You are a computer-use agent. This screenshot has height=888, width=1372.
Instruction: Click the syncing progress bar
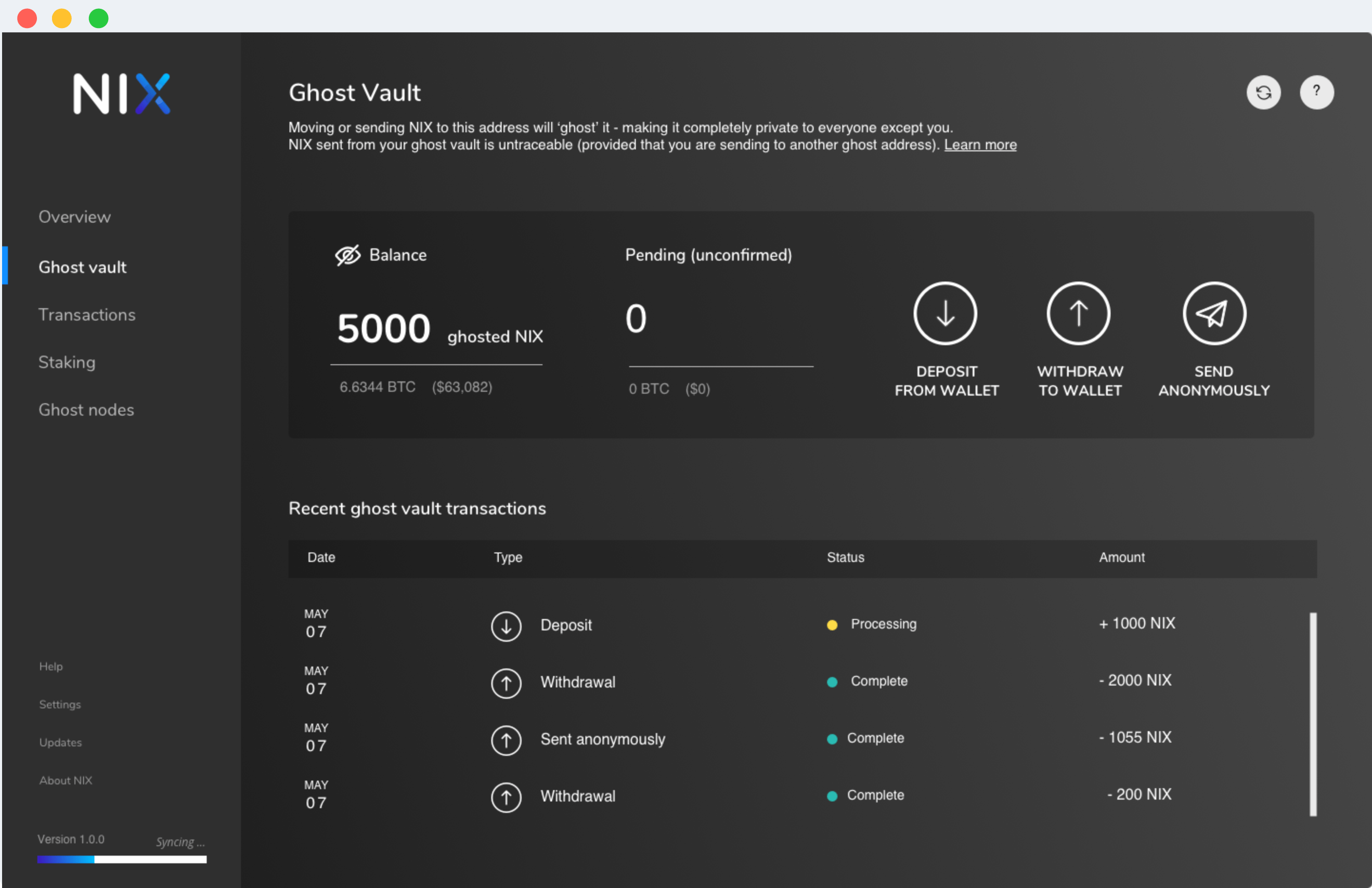(x=122, y=859)
